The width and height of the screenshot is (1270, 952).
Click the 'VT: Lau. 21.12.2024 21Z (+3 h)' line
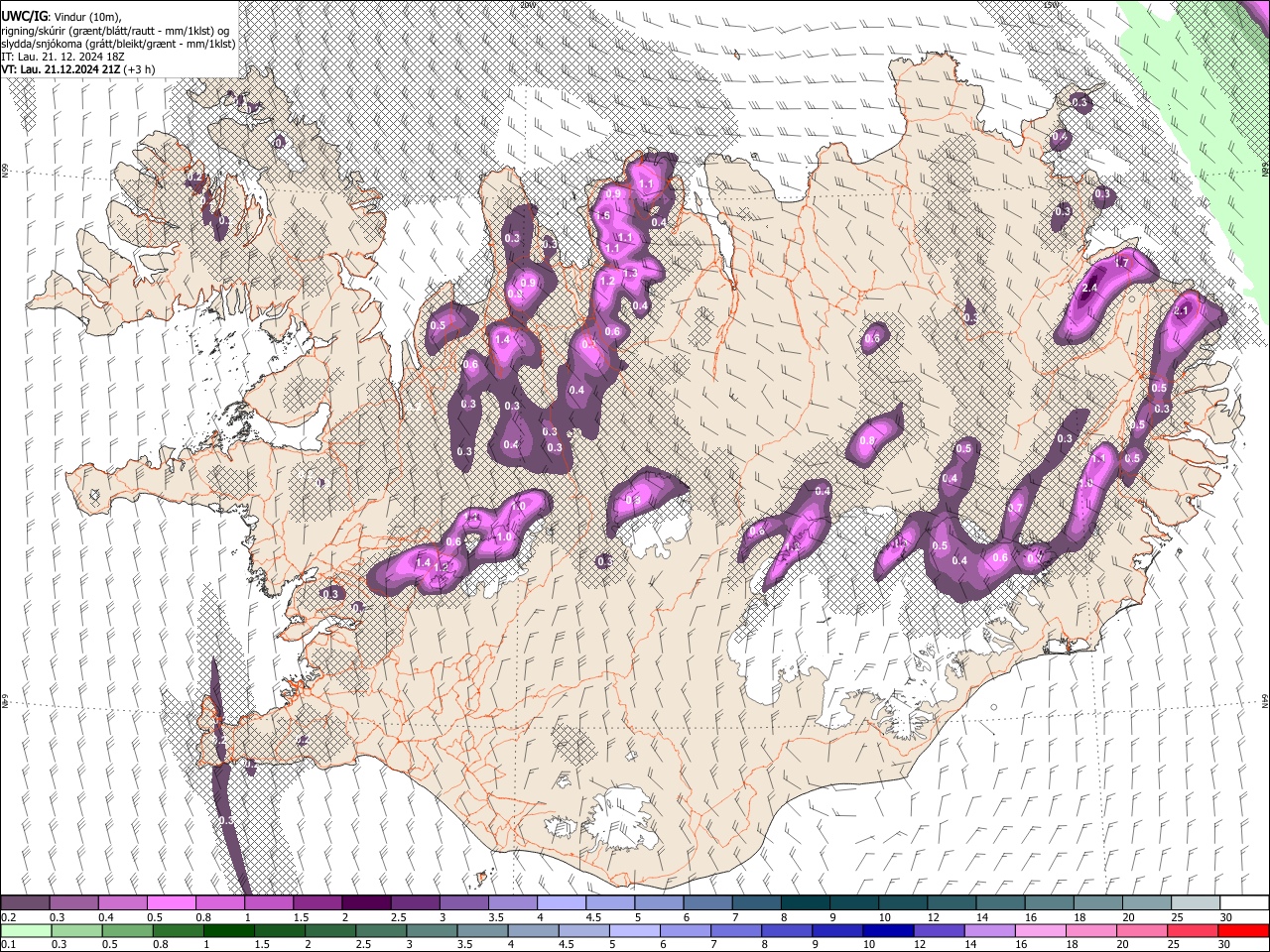(x=75, y=70)
